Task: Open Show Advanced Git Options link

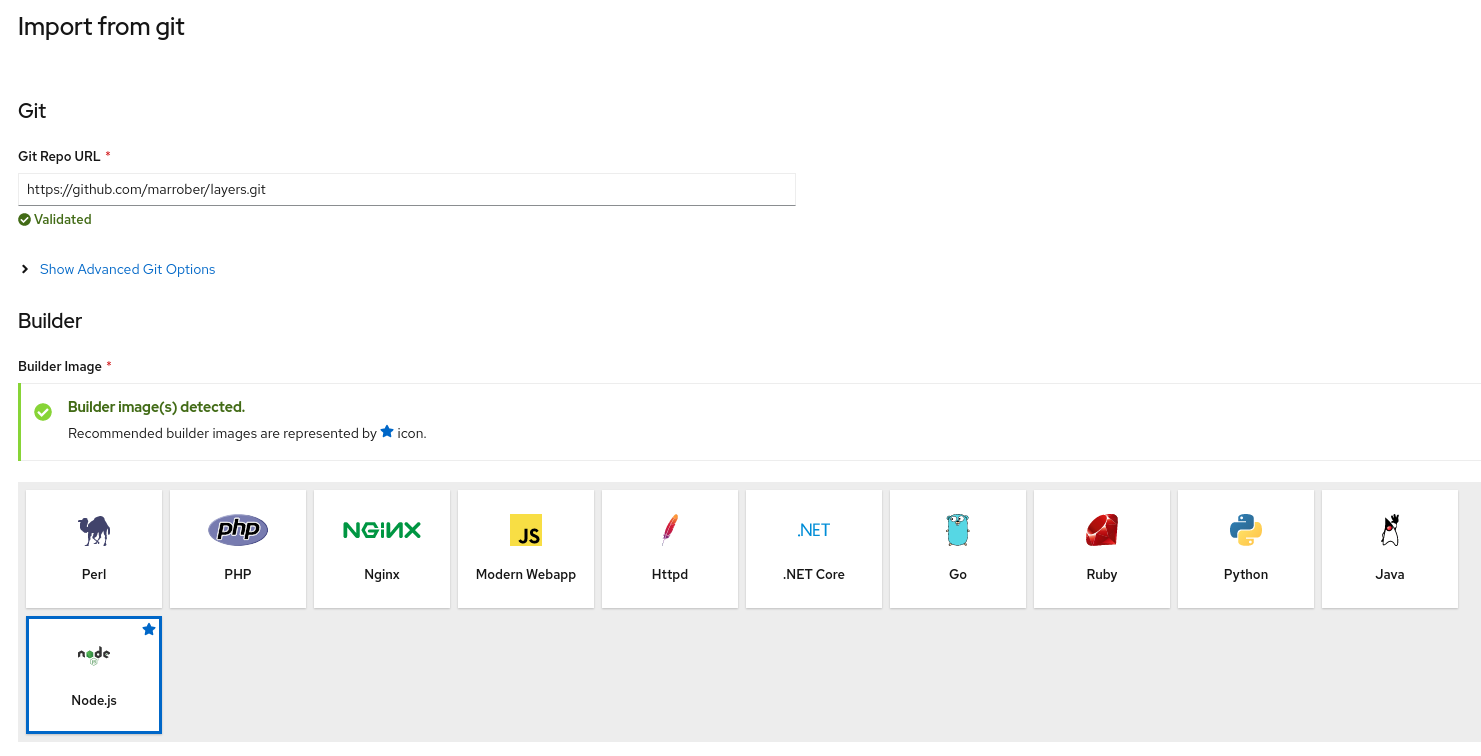Action: [x=127, y=269]
